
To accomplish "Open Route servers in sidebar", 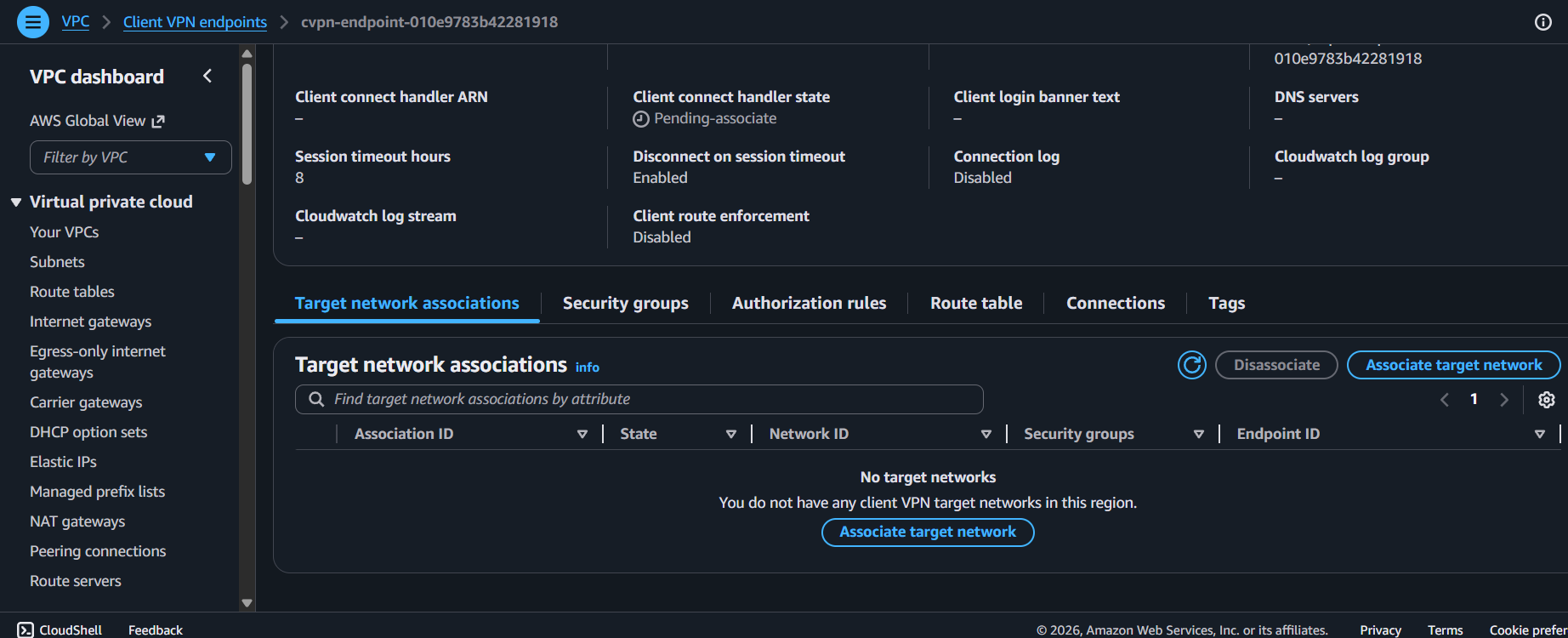I will coord(76,581).
